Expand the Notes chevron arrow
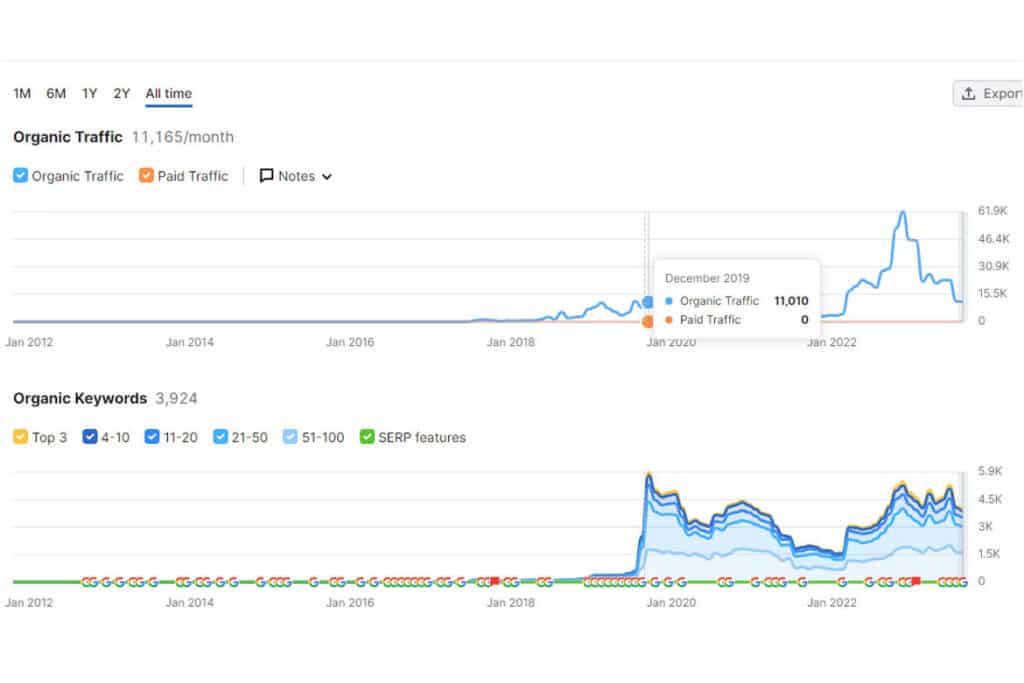 [x=327, y=176]
